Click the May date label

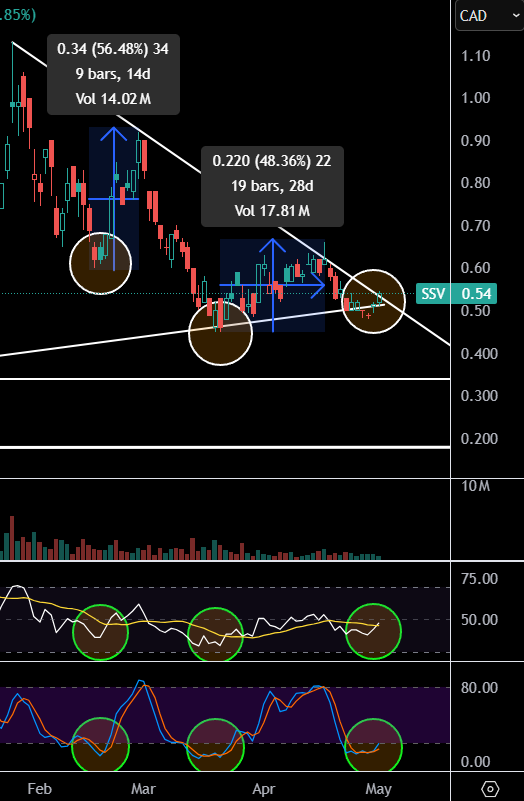(x=378, y=789)
